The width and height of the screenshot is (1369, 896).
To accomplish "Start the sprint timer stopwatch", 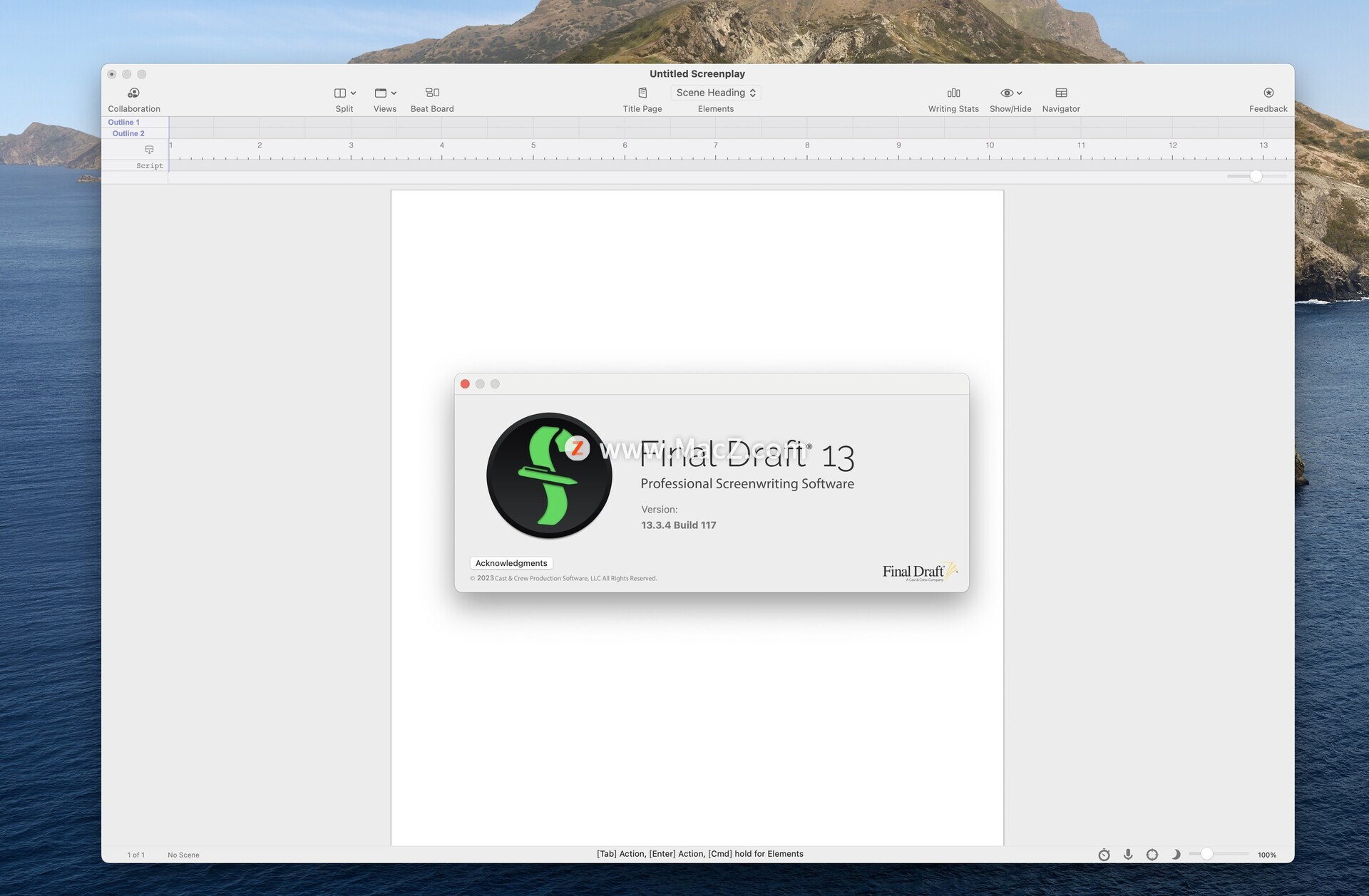I will pyautogui.click(x=1104, y=855).
